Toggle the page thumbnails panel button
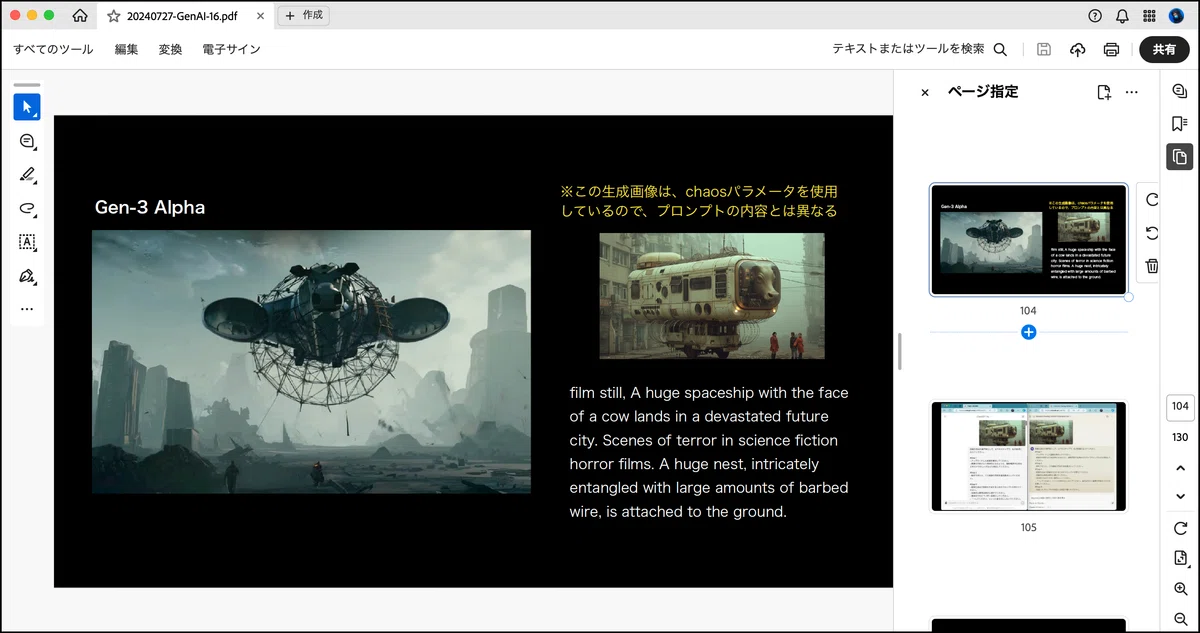Image resolution: width=1200 pixels, height=633 pixels. coord(1179,156)
